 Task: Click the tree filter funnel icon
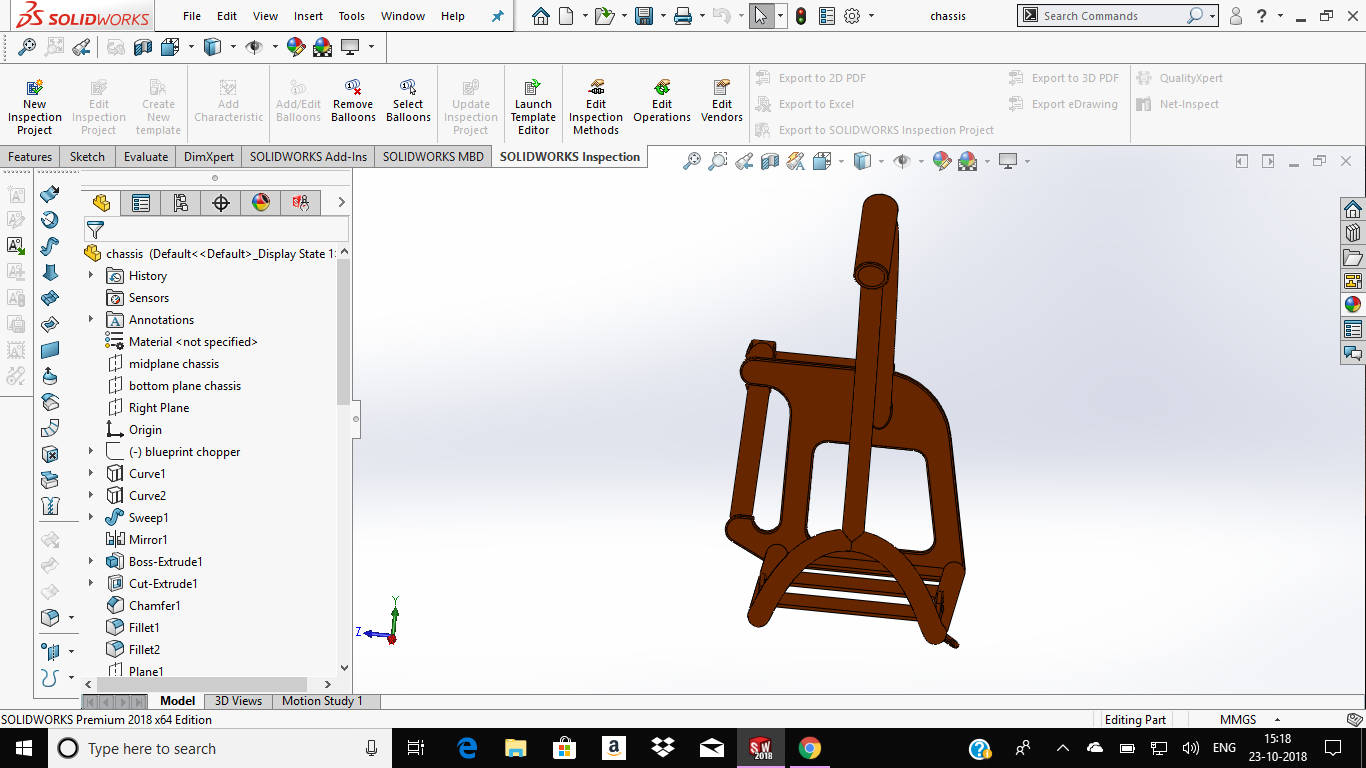[x=95, y=230]
